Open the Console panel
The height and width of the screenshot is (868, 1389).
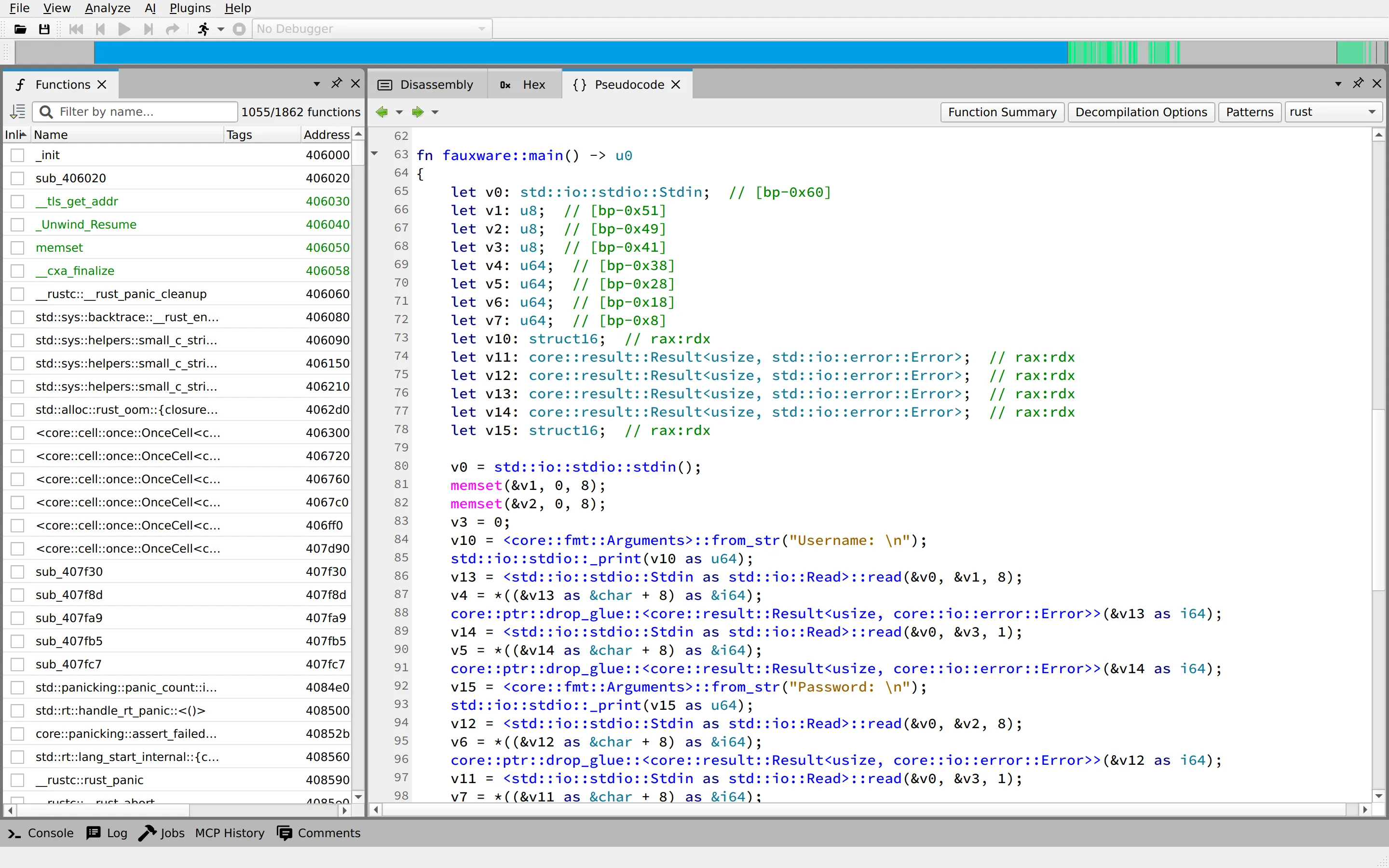40,833
